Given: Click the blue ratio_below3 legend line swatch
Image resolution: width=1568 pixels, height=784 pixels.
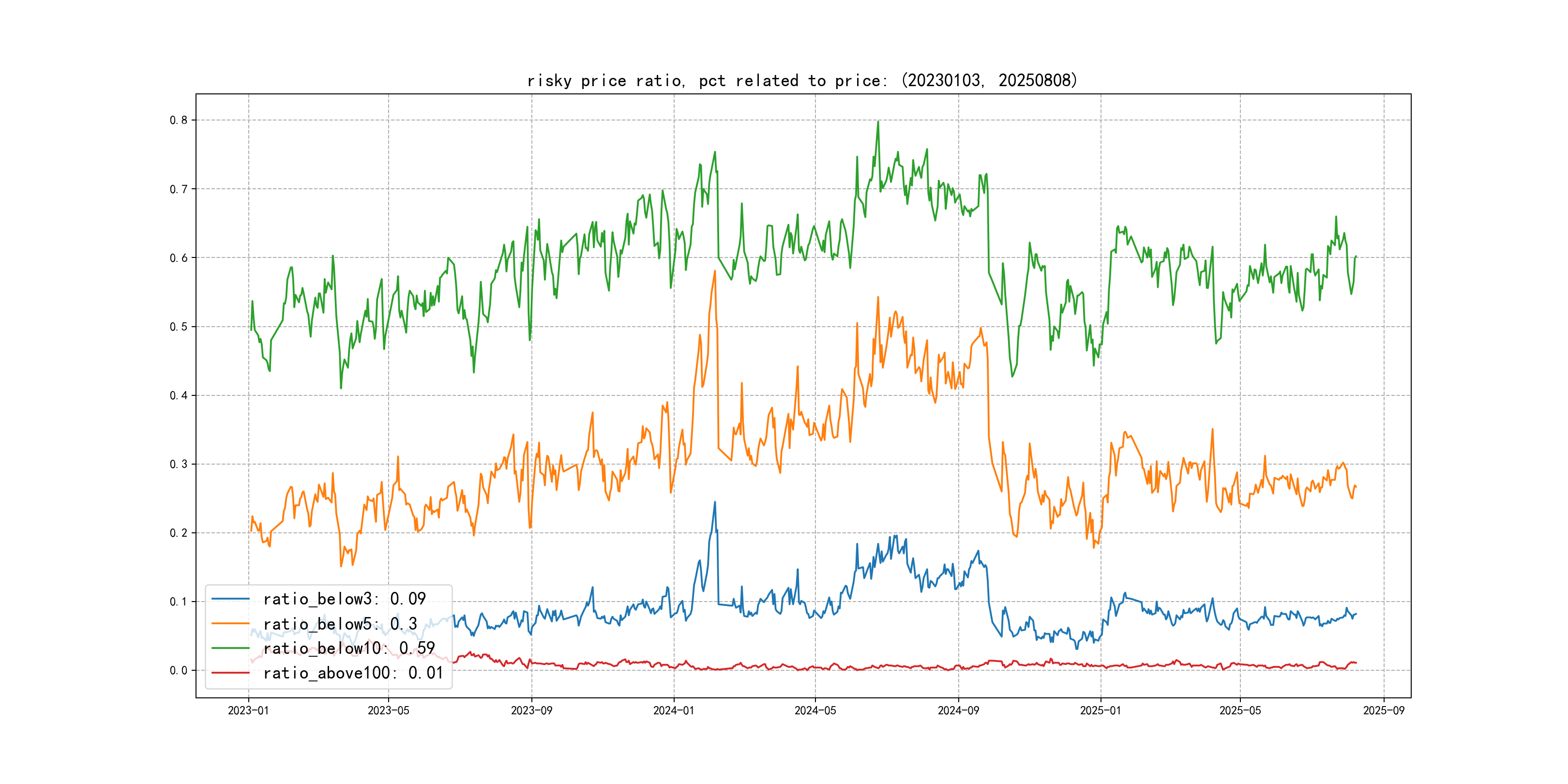Looking at the screenshot, I should pos(230,599).
